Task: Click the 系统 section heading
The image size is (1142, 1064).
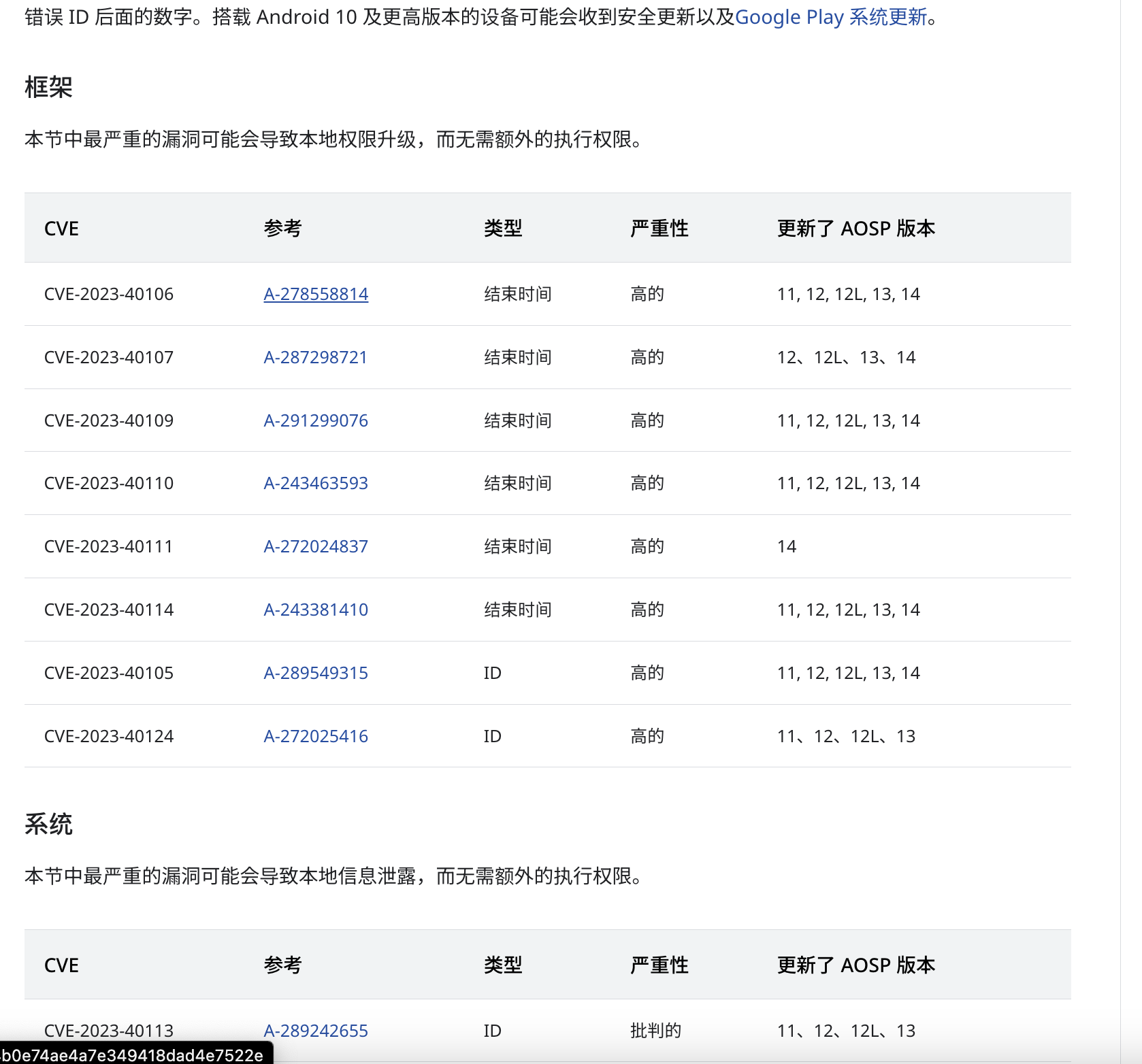Action: [48, 824]
